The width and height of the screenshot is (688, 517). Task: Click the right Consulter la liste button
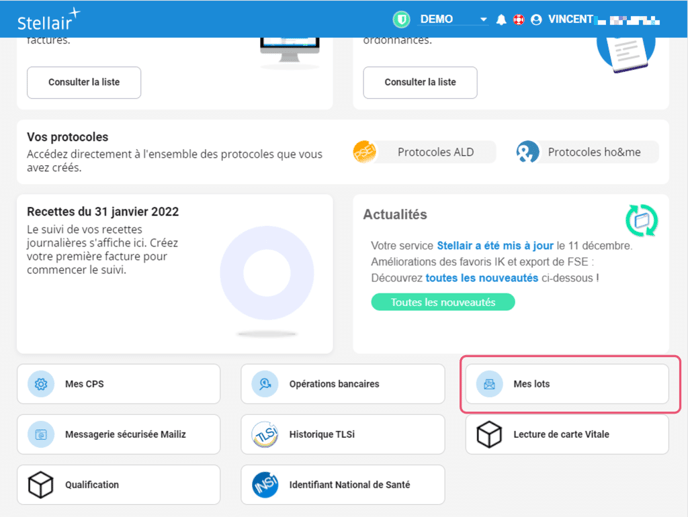(x=420, y=83)
